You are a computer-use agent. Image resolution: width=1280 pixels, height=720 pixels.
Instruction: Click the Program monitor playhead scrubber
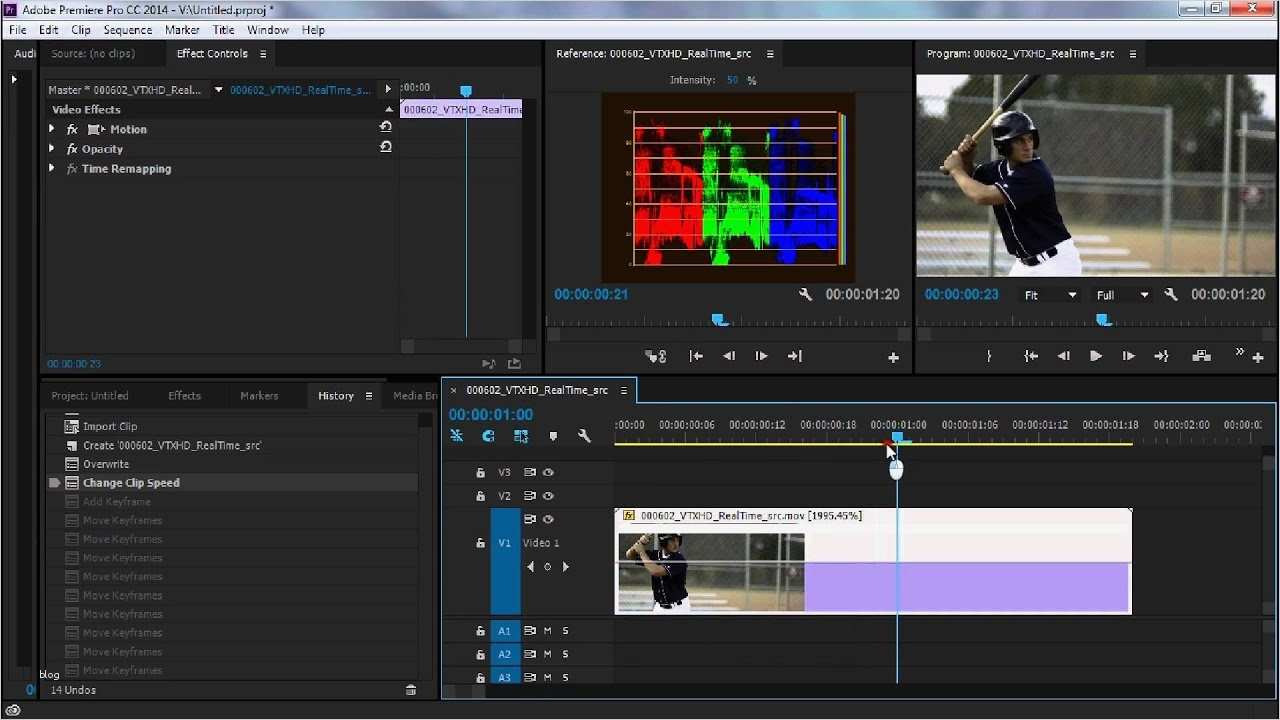[x=1103, y=320]
